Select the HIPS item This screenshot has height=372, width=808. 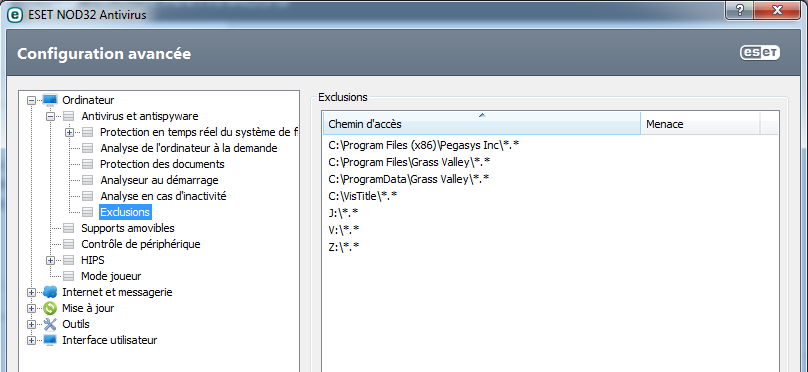(x=93, y=260)
